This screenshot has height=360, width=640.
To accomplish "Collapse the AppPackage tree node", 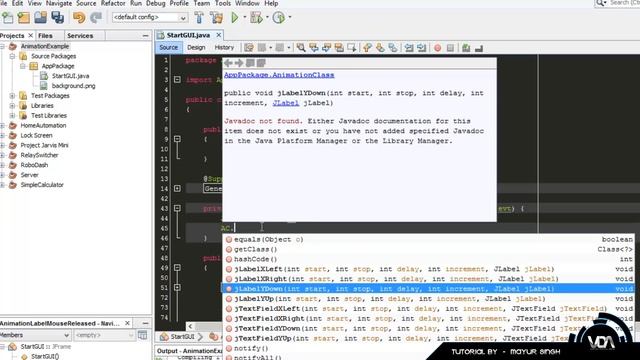I will pos(23,66).
